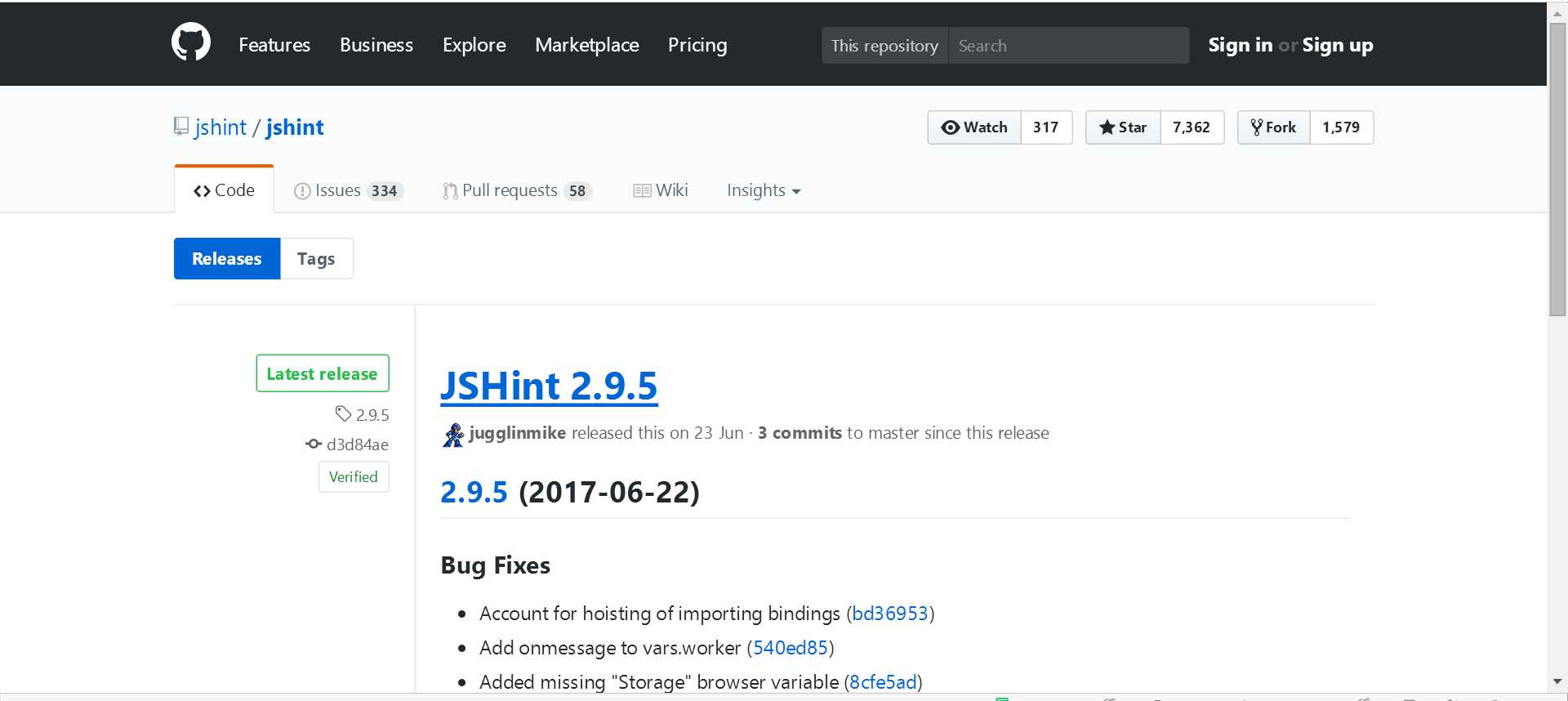Image resolution: width=1568 pixels, height=701 pixels.
Task: Visit the Marketplace link
Action: click(586, 45)
